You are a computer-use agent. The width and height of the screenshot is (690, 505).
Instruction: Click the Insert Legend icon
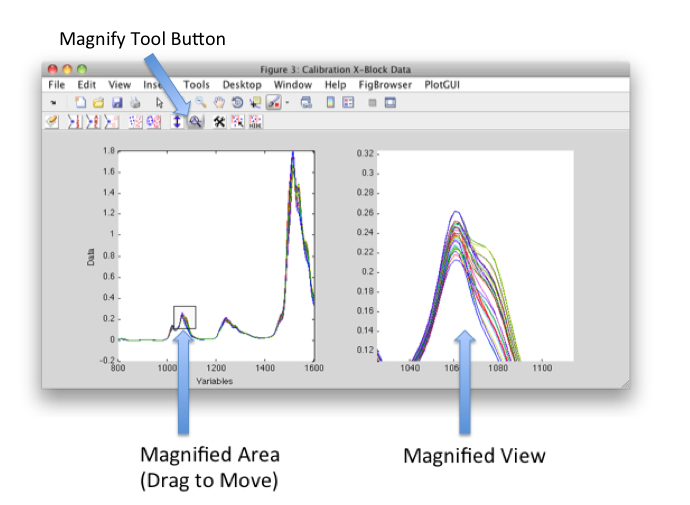point(349,103)
